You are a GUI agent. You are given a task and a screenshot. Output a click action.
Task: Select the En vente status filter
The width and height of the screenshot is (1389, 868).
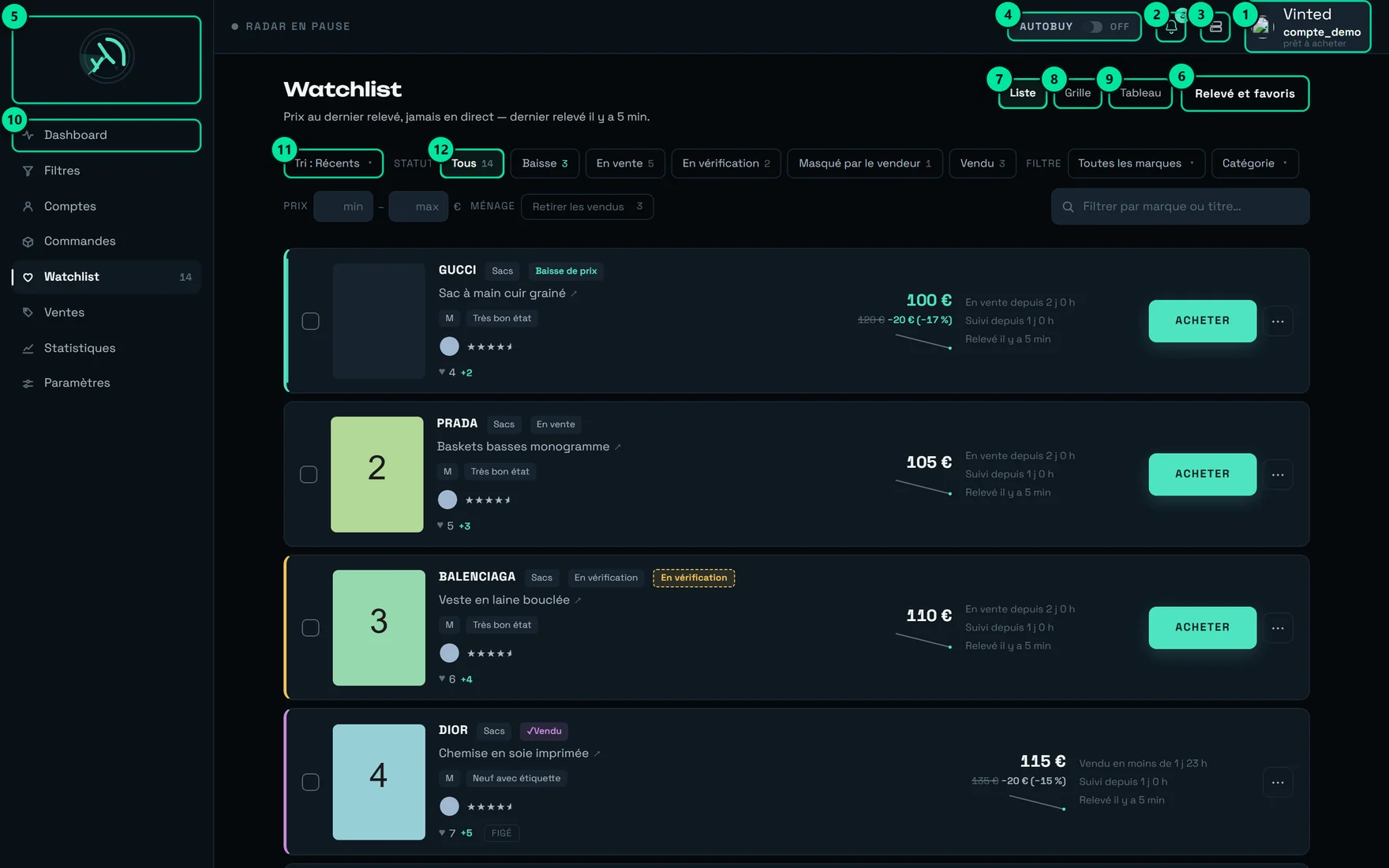point(625,163)
